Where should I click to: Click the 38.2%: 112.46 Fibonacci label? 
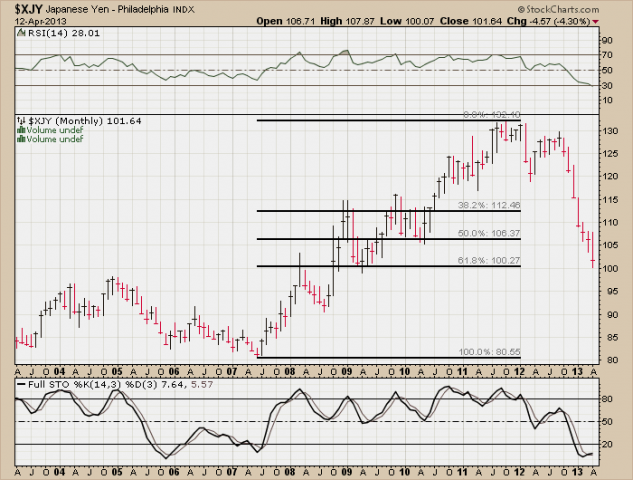tap(489, 205)
